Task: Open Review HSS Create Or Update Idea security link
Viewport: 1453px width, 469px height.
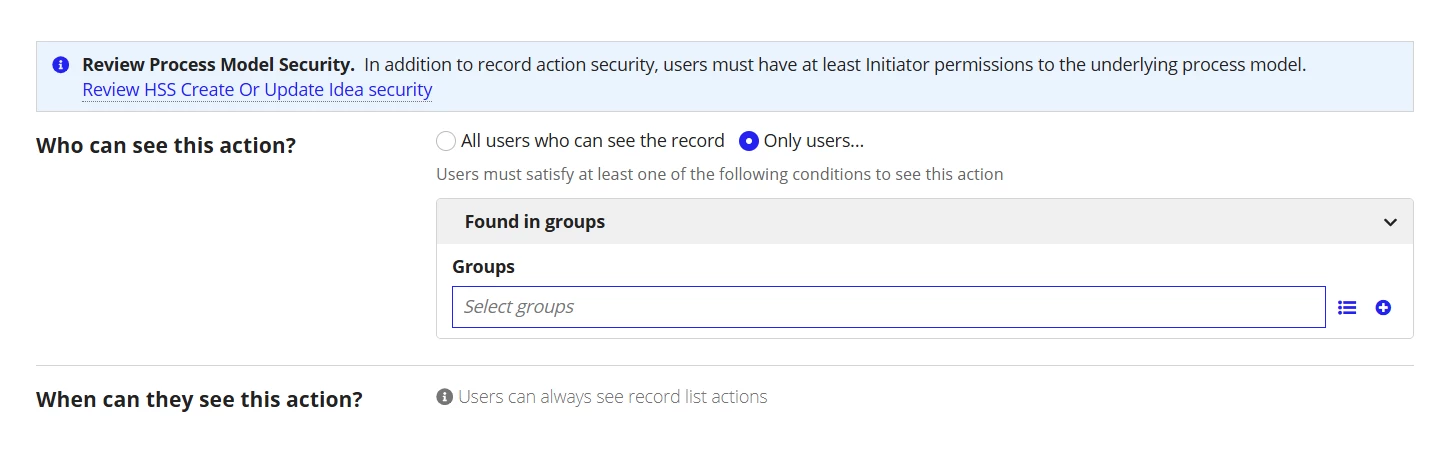Action: 257,90
